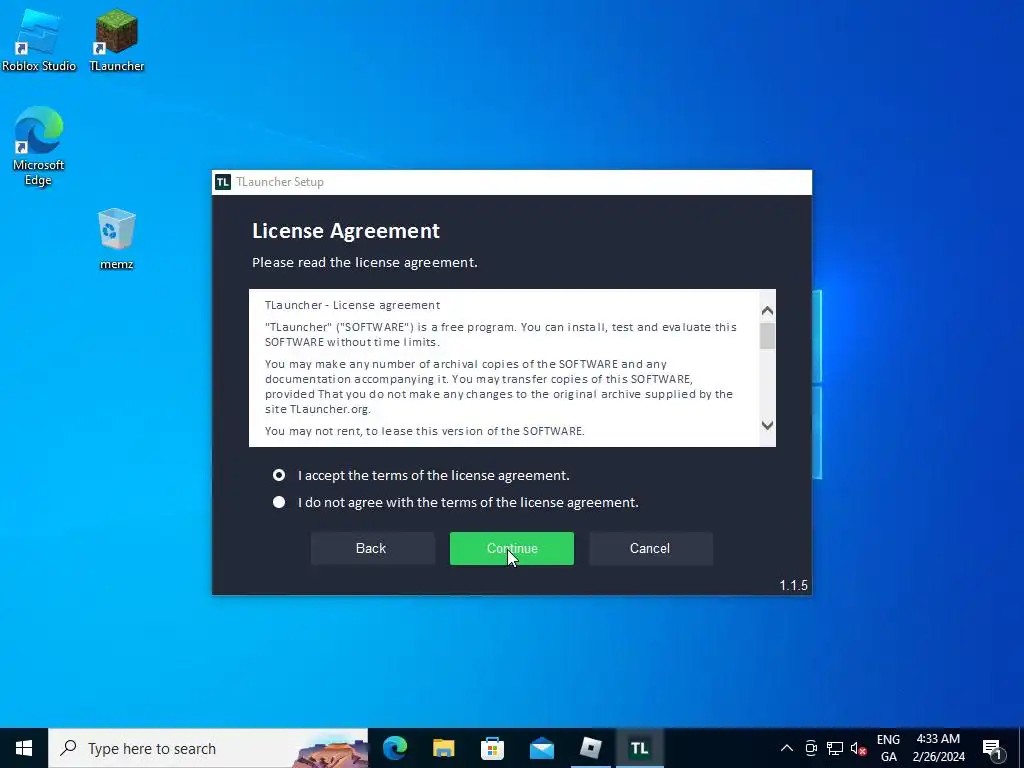Viewport: 1024px width, 768px height.
Task: Open Microsoft Edge from taskbar
Action: pyautogui.click(x=395, y=748)
